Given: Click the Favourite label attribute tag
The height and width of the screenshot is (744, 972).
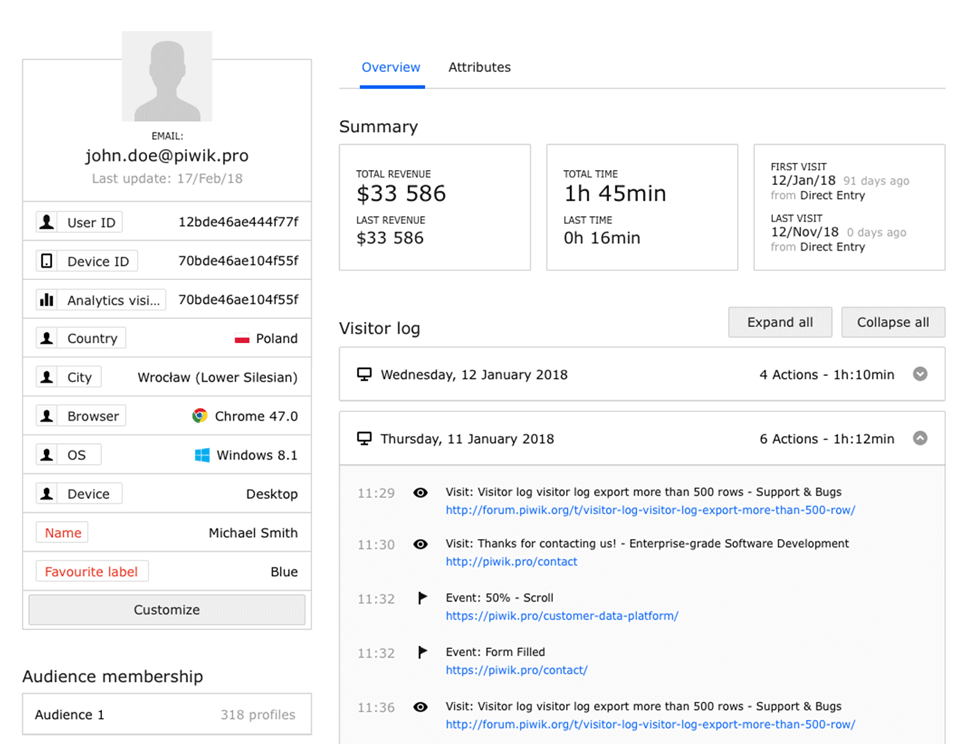Looking at the screenshot, I should (x=92, y=572).
